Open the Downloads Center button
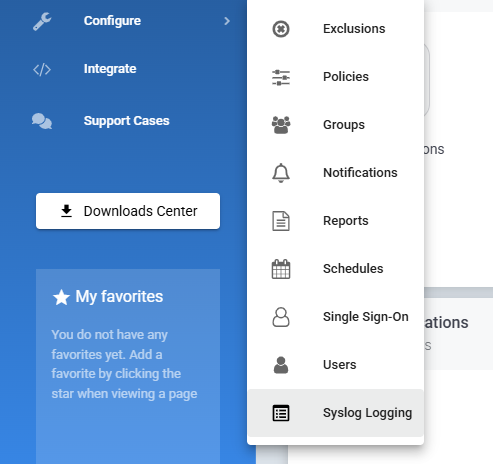 click(128, 211)
